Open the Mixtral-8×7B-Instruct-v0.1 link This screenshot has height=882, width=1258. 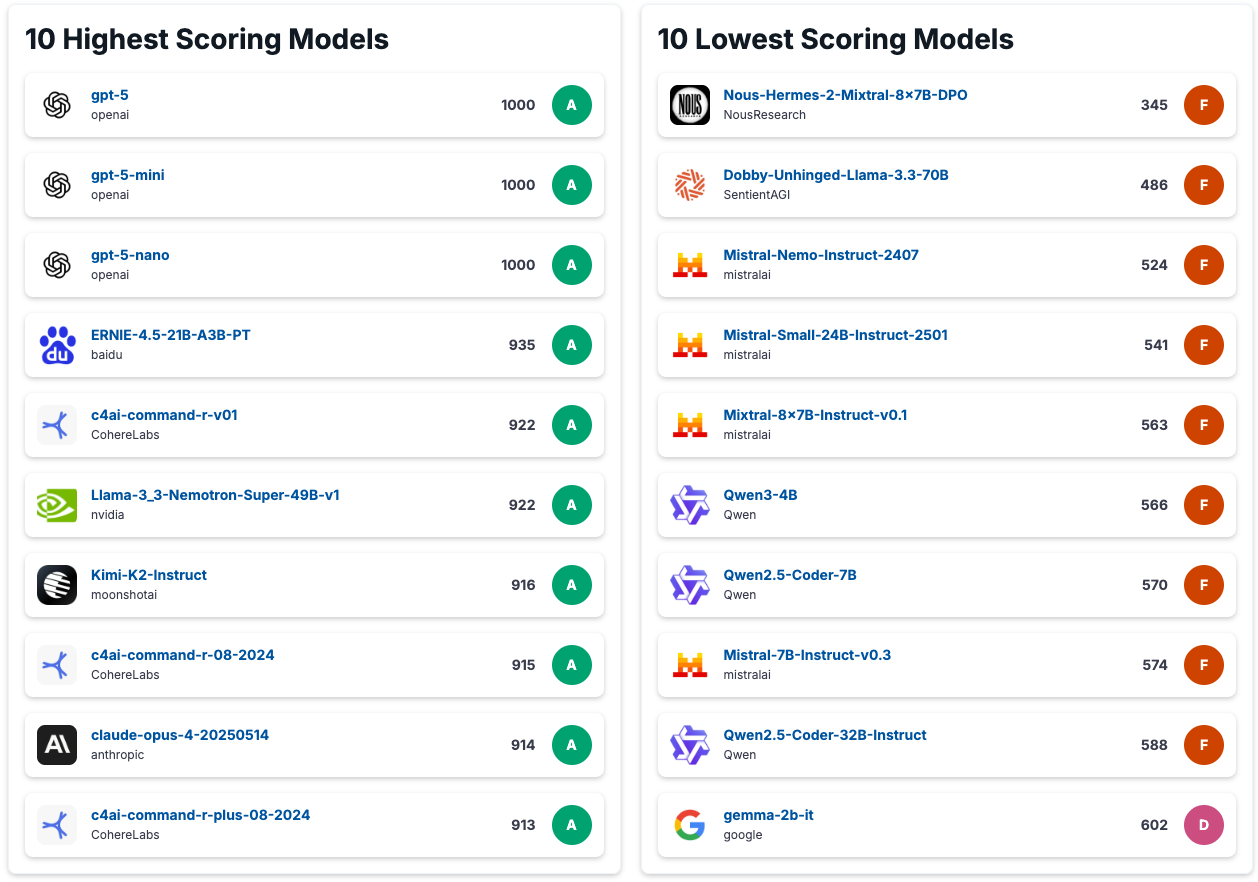(816, 415)
